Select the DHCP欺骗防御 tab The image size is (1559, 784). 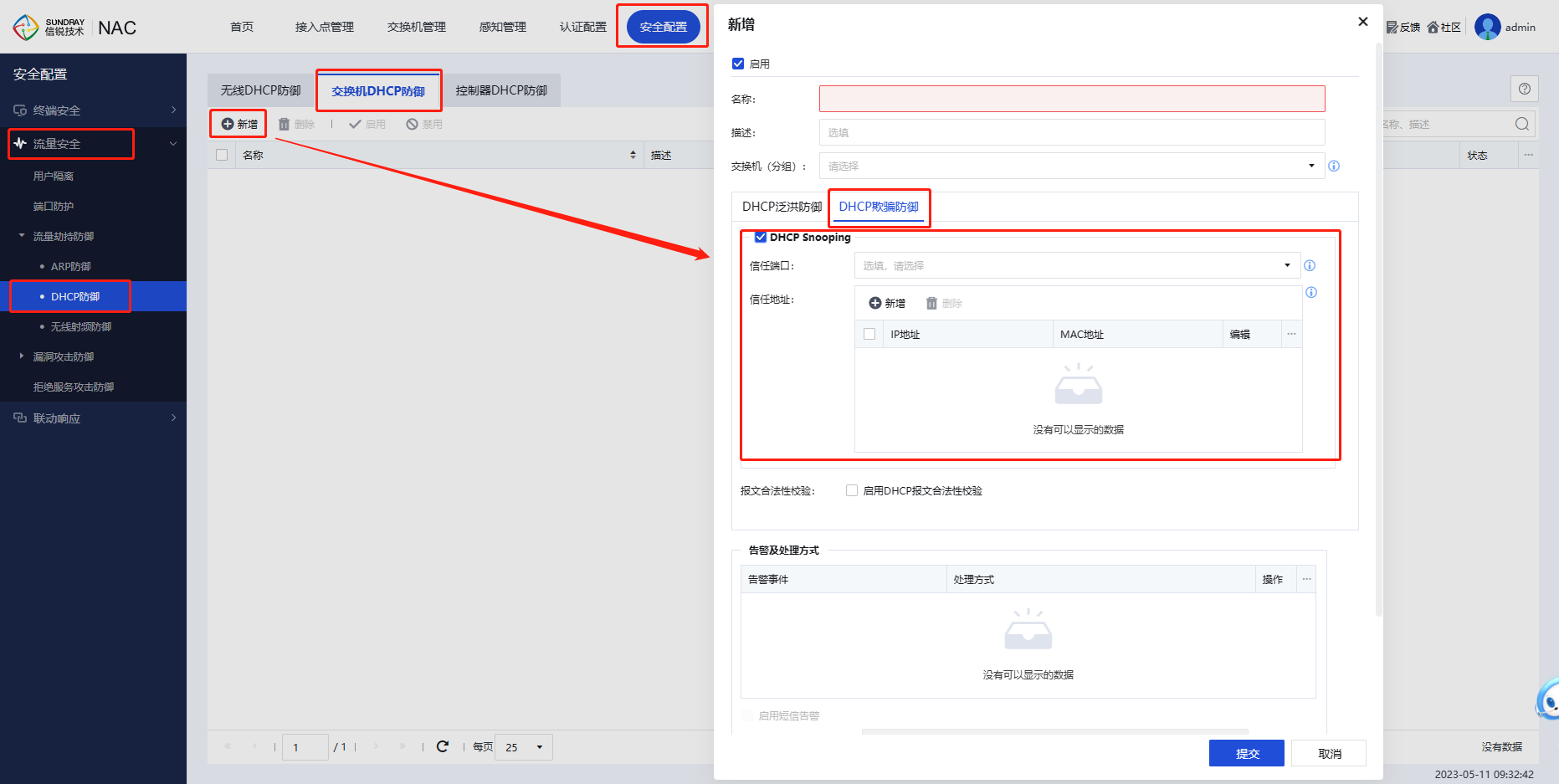[x=879, y=207]
